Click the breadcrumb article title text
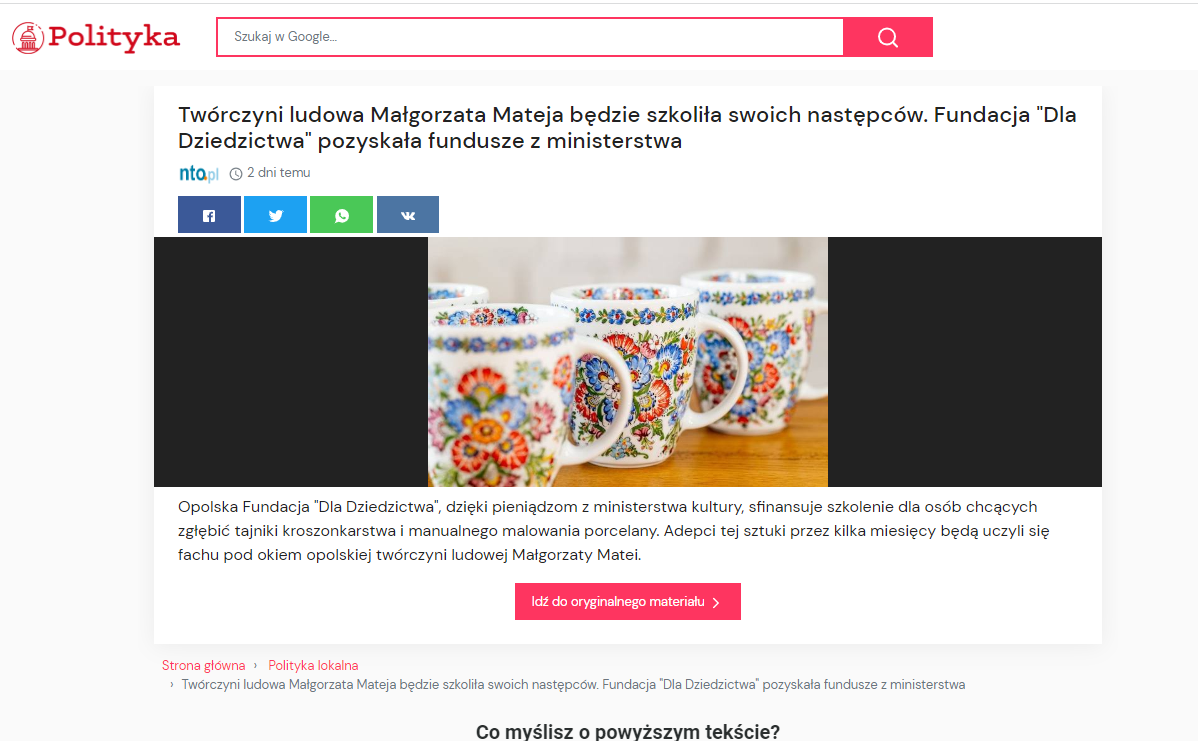 click(x=573, y=684)
